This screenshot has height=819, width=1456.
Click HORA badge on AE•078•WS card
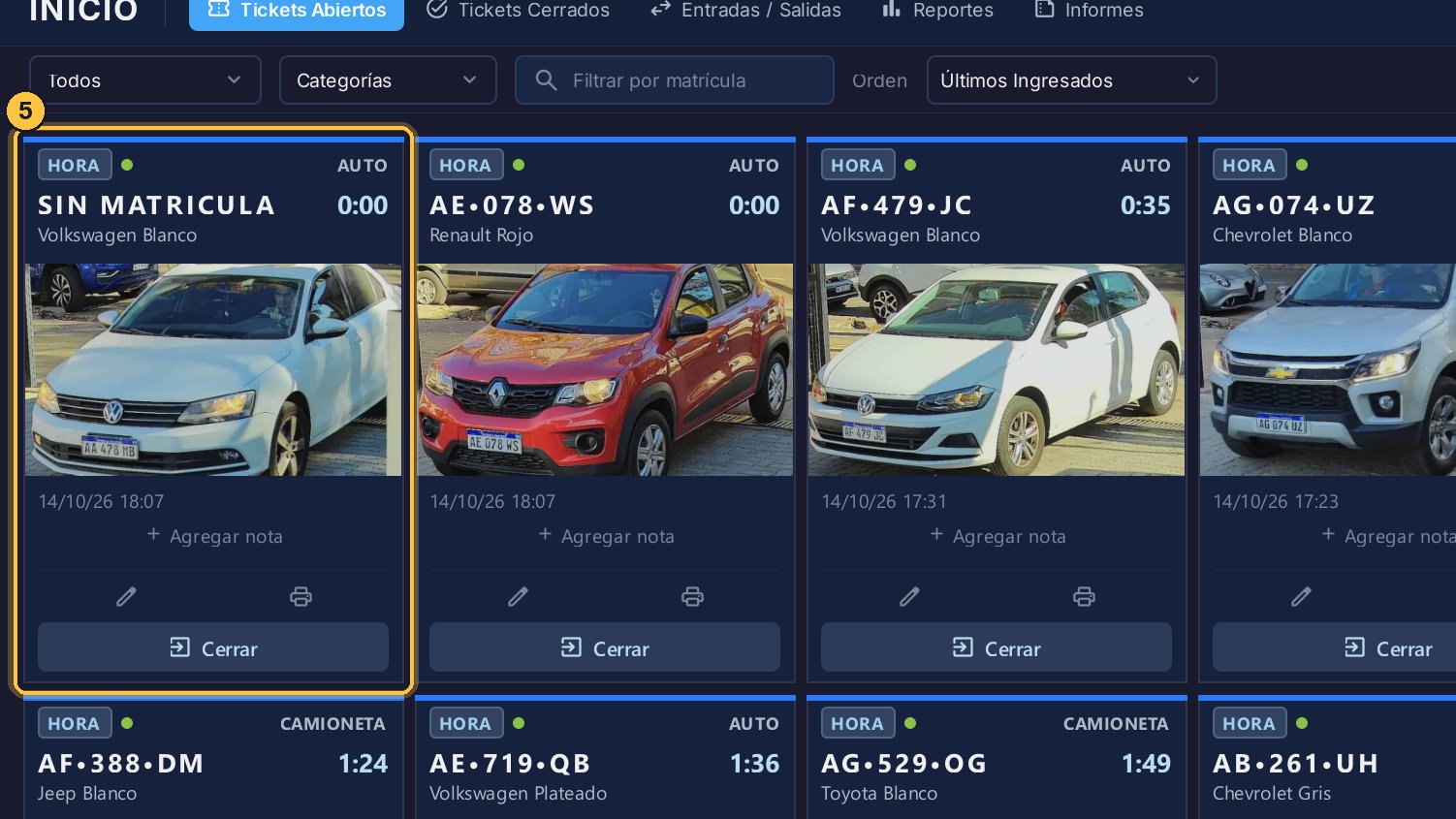(x=466, y=165)
